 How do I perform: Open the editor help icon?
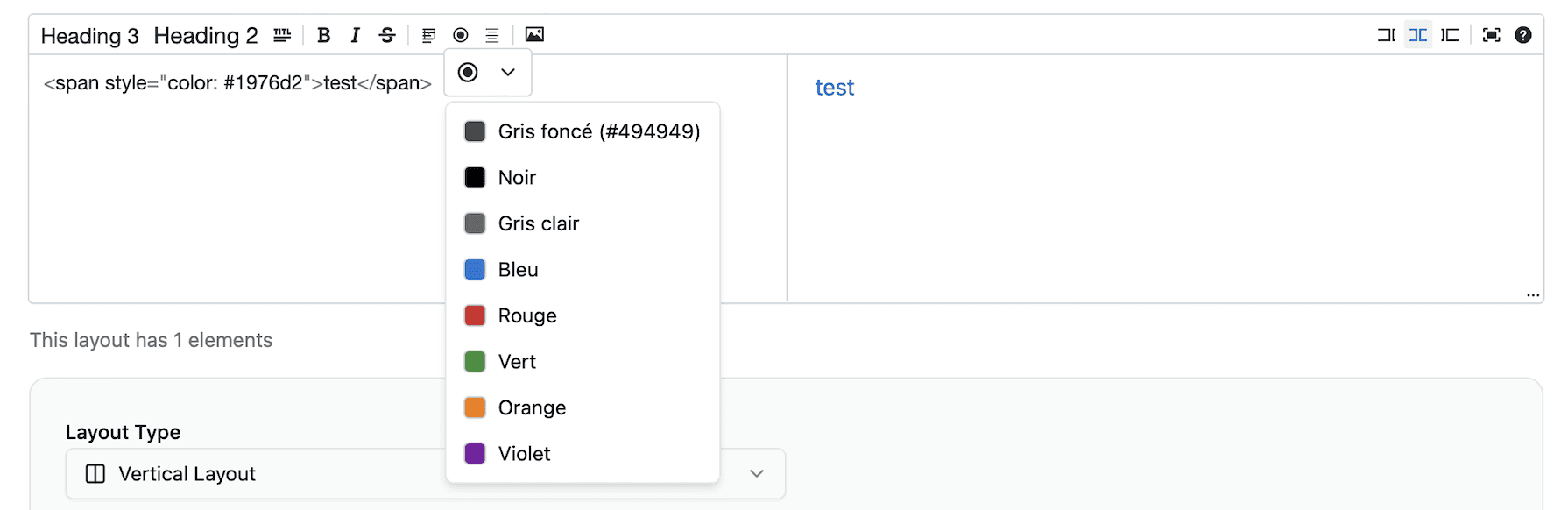pyautogui.click(x=1523, y=35)
